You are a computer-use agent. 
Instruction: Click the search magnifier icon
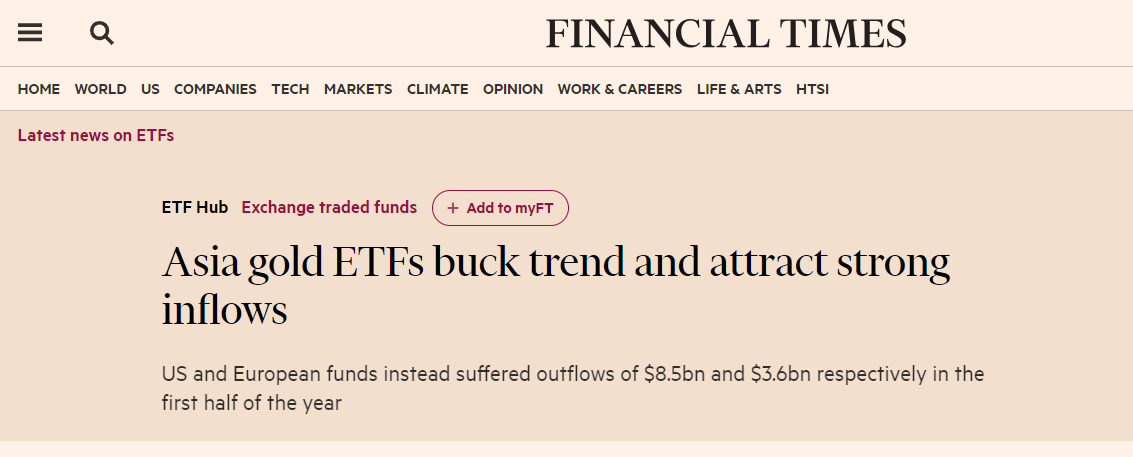tap(102, 33)
